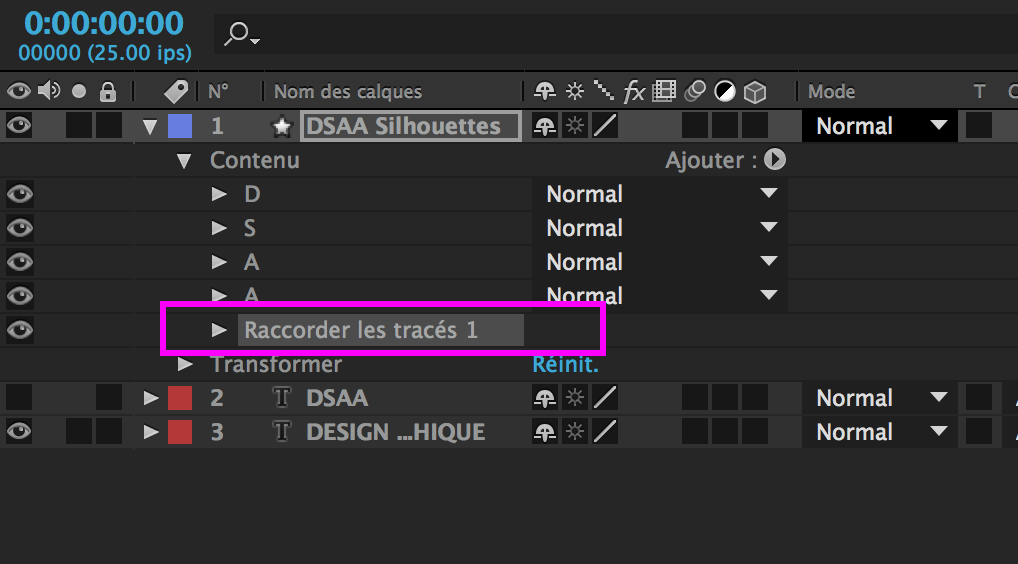Click the shy switch column header icon
The height and width of the screenshot is (564, 1018).
[x=545, y=92]
